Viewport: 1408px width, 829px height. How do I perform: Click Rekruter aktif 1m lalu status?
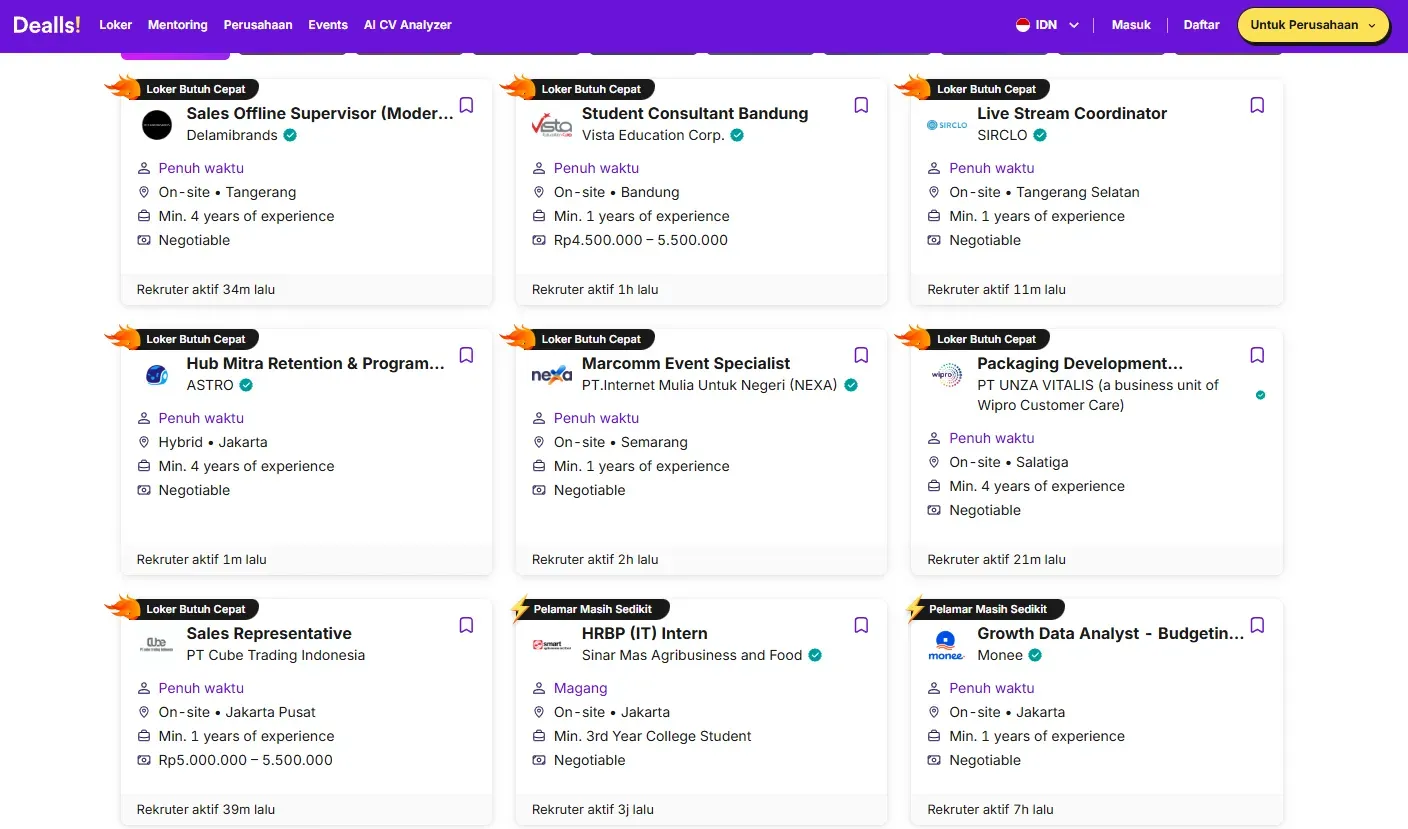tap(202, 559)
